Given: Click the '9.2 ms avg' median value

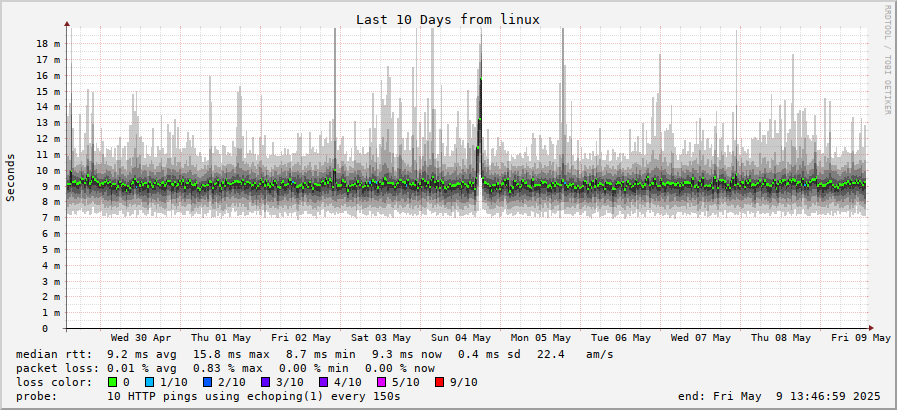Looking at the screenshot, I should tap(142, 355).
